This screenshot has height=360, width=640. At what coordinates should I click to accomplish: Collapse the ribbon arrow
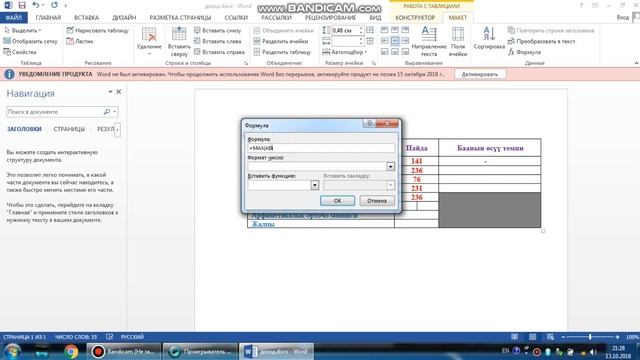tap(636, 63)
